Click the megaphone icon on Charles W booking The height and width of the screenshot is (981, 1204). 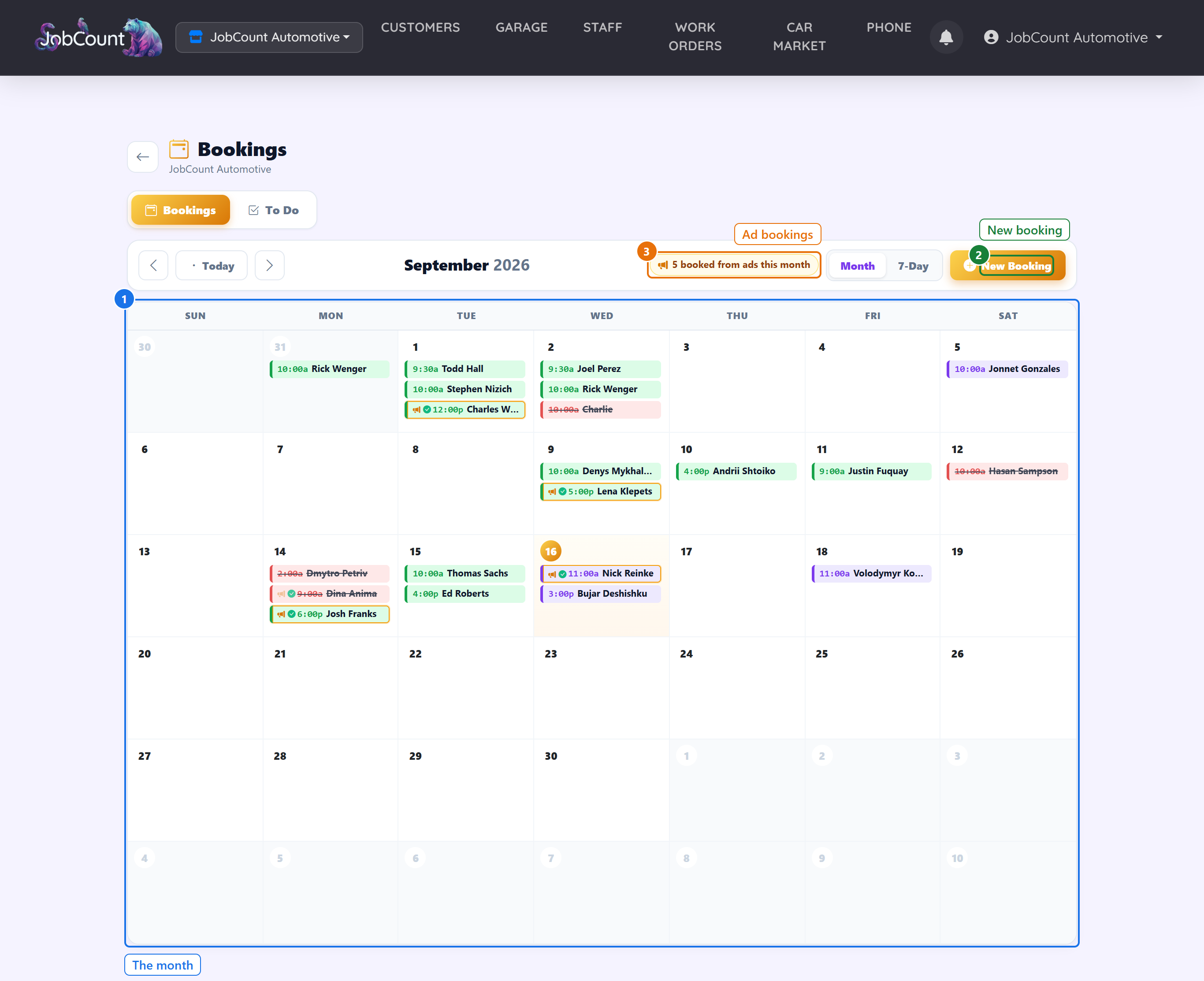pos(416,410)
